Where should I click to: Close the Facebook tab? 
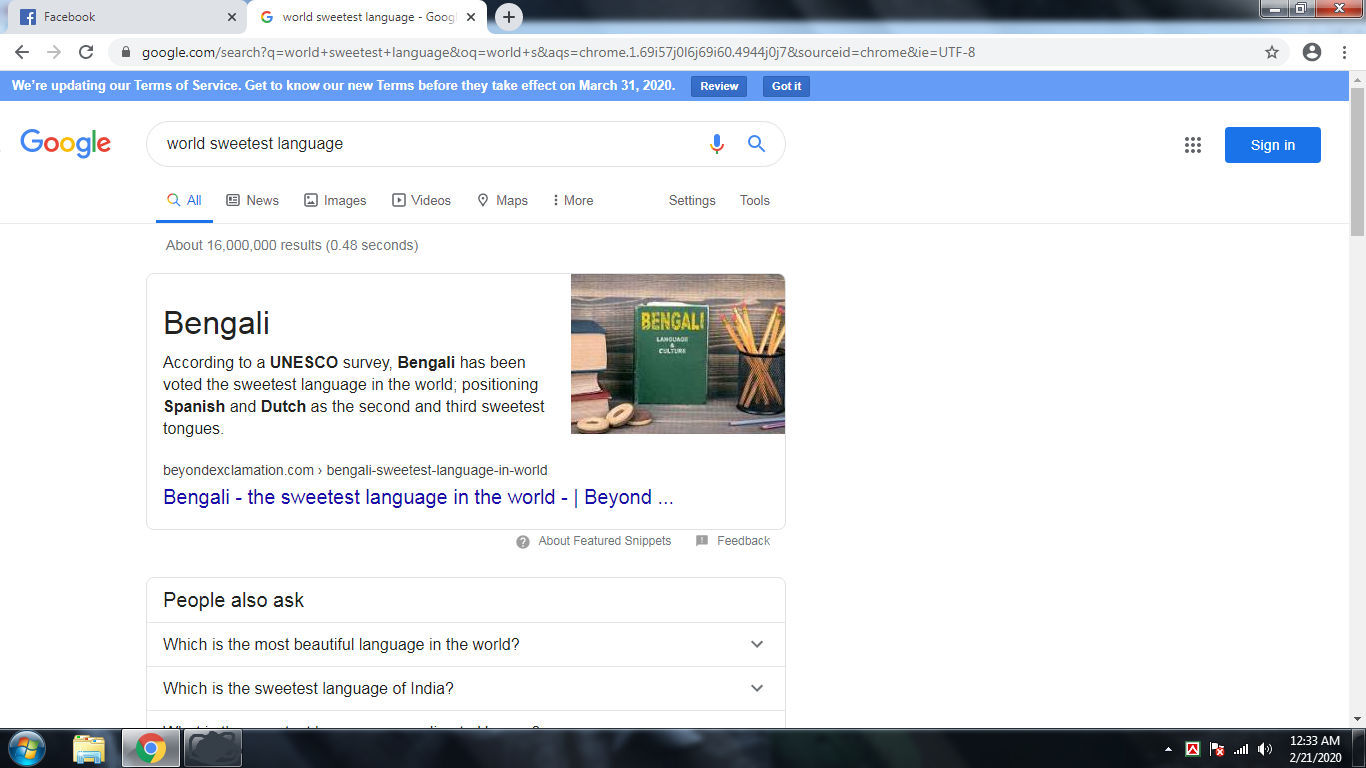tap(232, 17)
